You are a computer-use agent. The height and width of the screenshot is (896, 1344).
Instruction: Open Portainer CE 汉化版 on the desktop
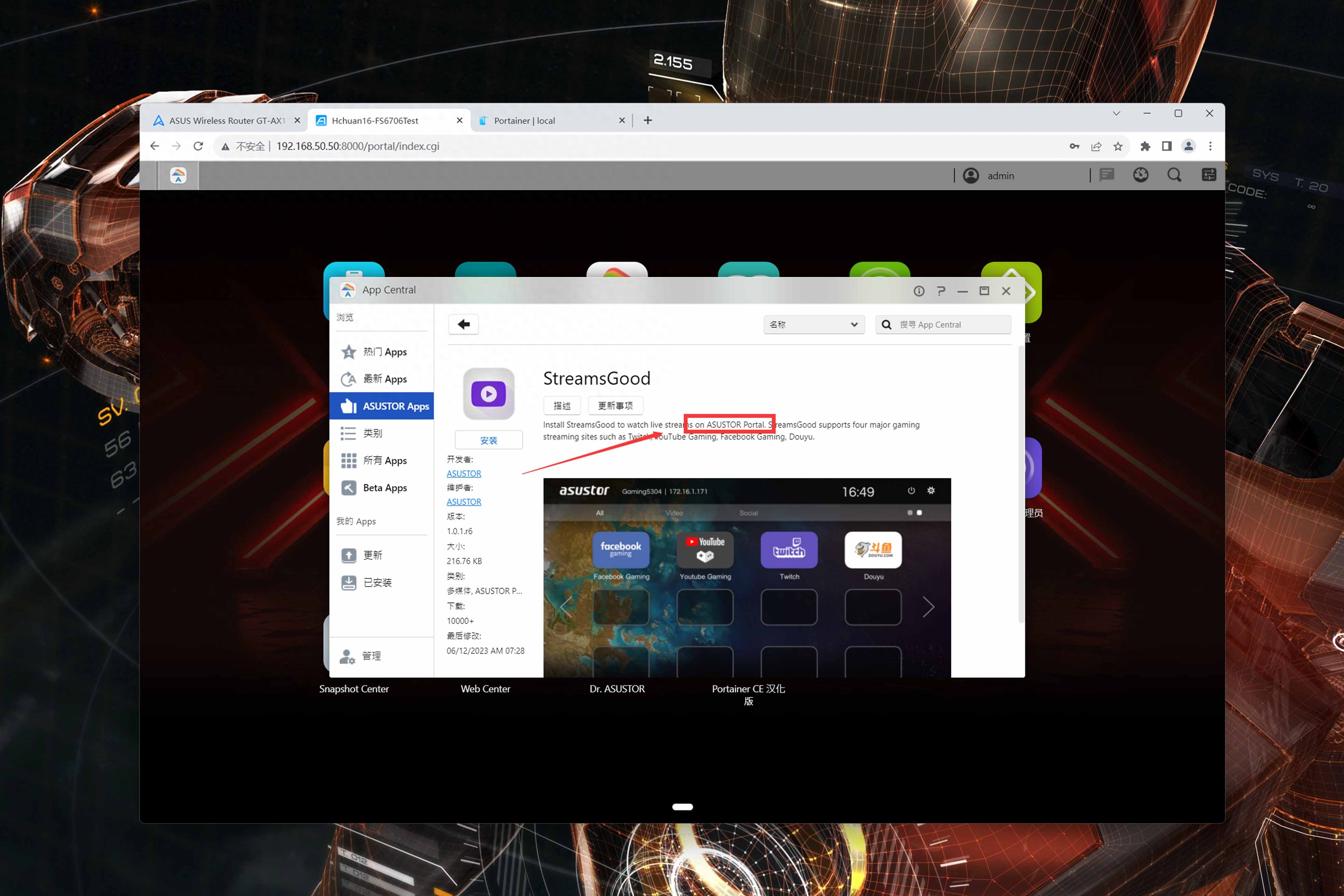tap(748, 694)
